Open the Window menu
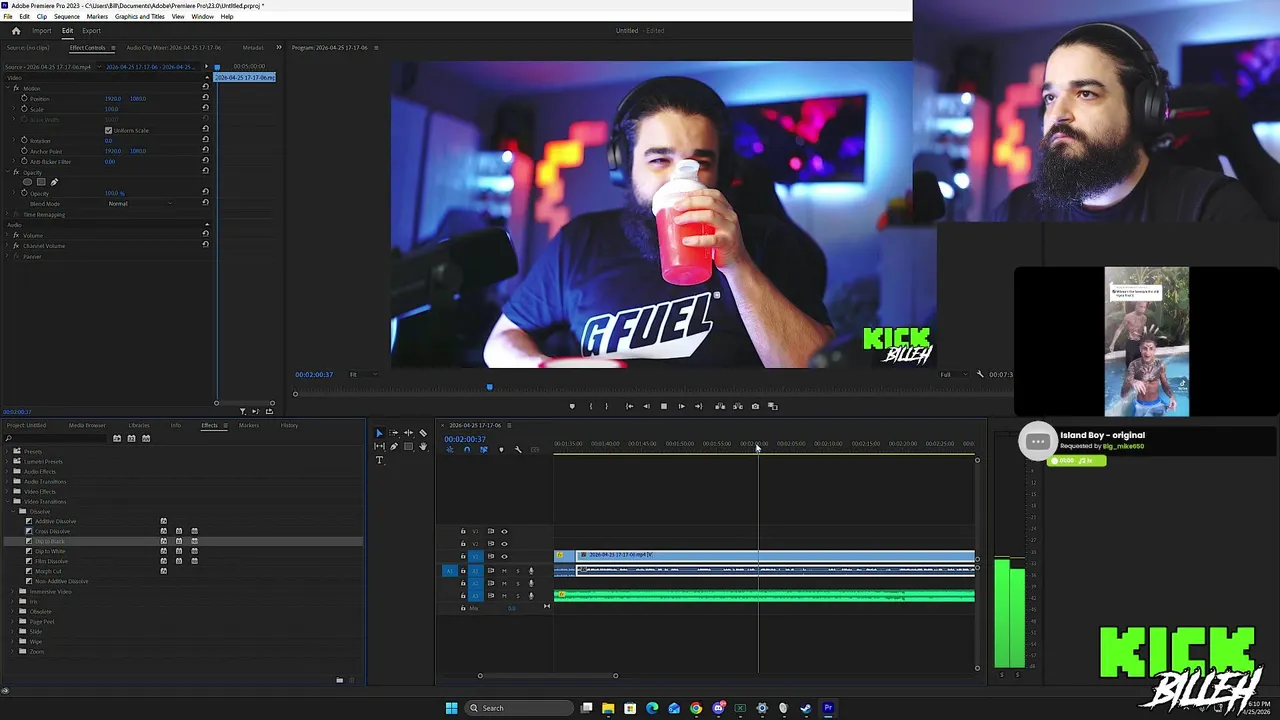Image resolution: width=1280 pixels, height=720 pixels. [x=202, y=16]
